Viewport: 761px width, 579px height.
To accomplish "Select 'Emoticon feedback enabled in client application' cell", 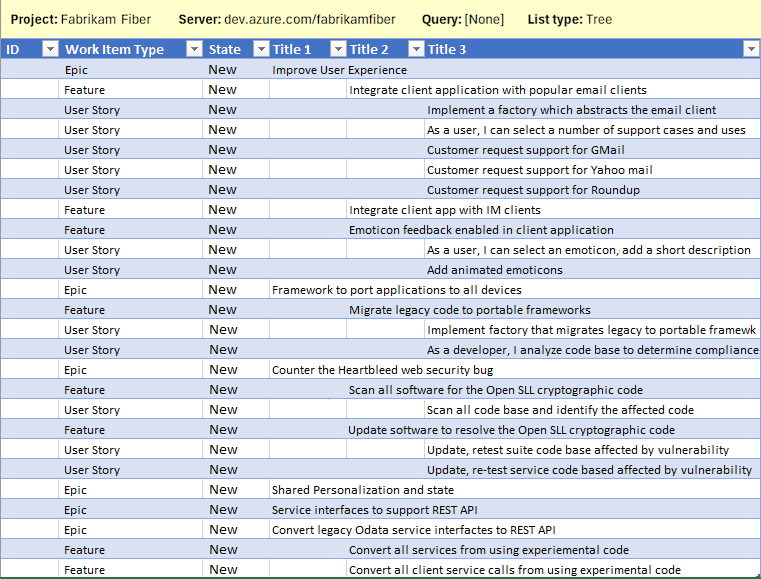I will click(481, 230).
